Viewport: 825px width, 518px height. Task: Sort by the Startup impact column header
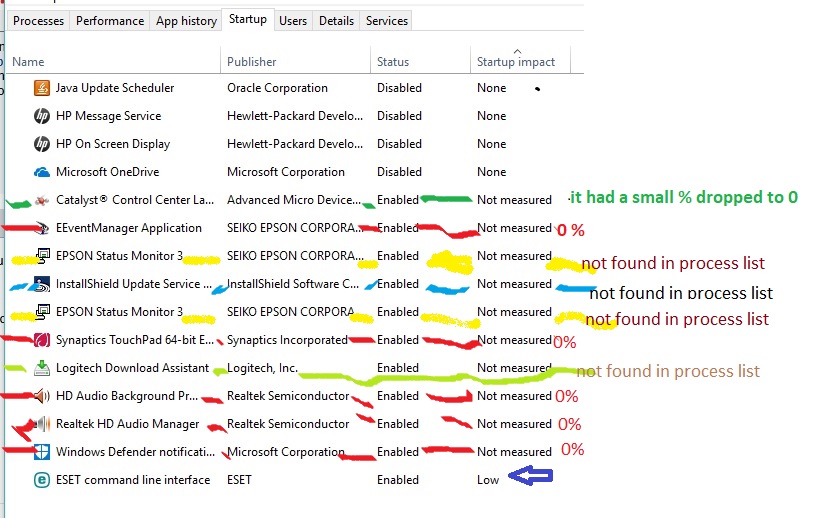[520, 62]
